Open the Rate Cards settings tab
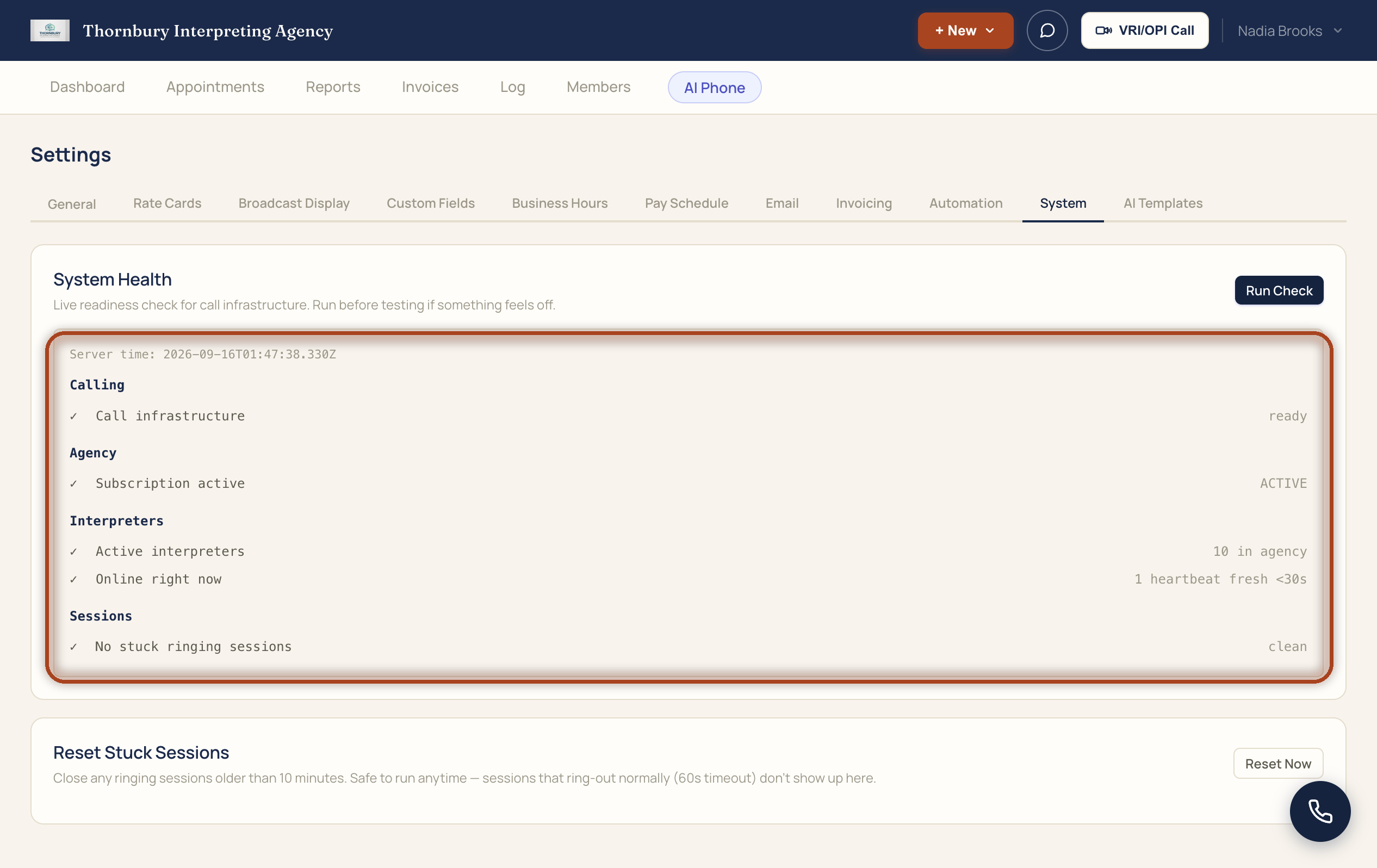1377x868 pixels. coord(167,203)
